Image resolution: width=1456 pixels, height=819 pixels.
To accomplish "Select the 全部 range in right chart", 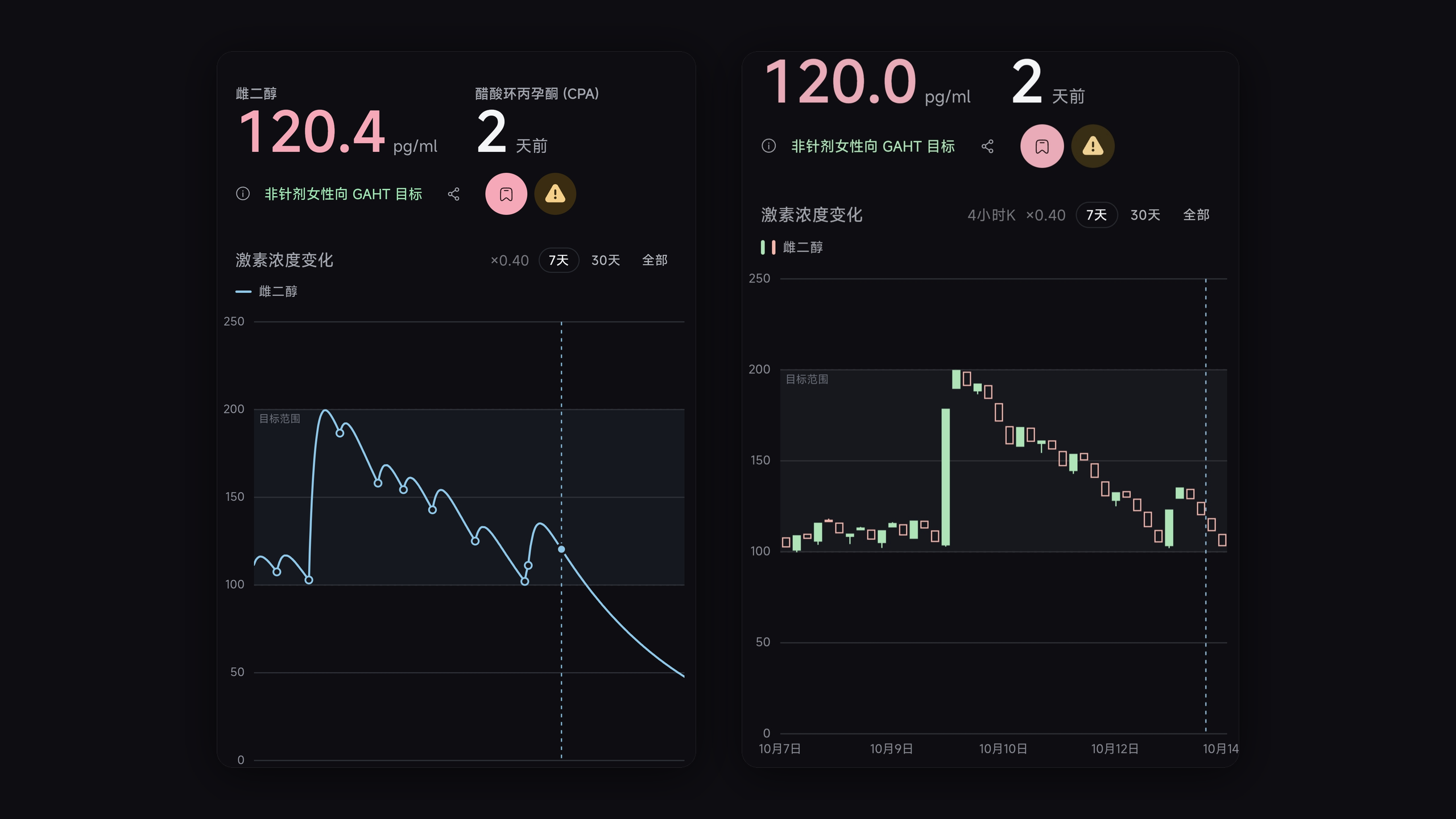I will [1196, 215].
